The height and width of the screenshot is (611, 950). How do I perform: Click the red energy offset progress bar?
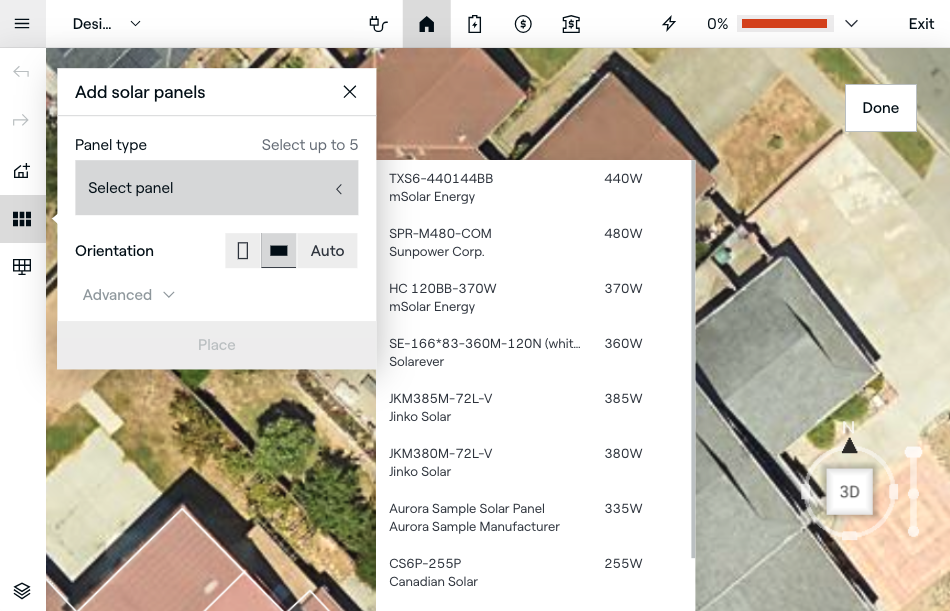pos(784,24)
